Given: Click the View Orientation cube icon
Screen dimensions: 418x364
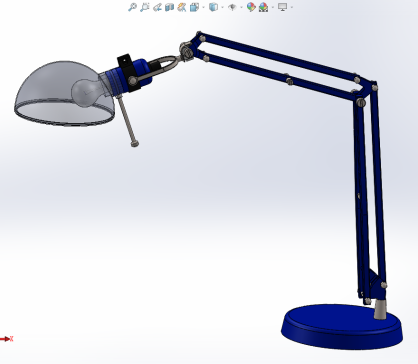Looking at the screenshot, I should [x=194, y=7].
